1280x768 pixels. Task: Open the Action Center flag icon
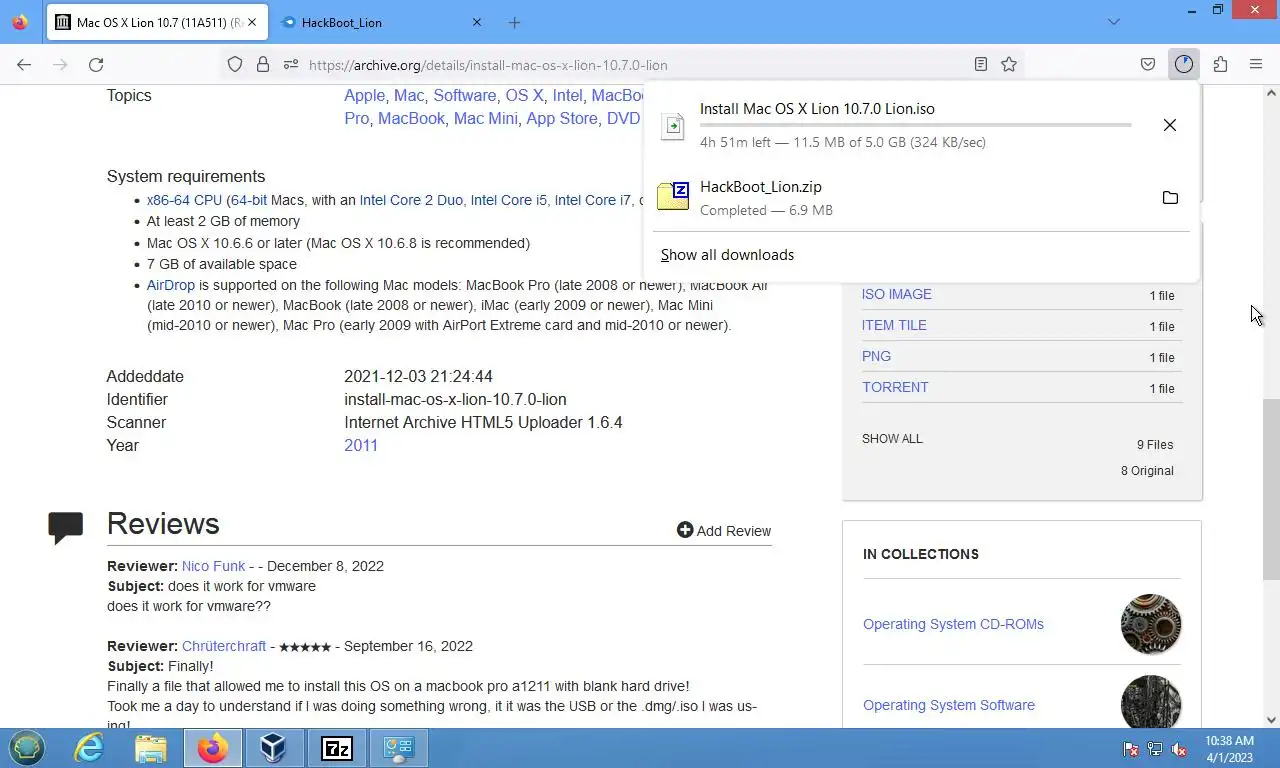[x=1131, y=749]
